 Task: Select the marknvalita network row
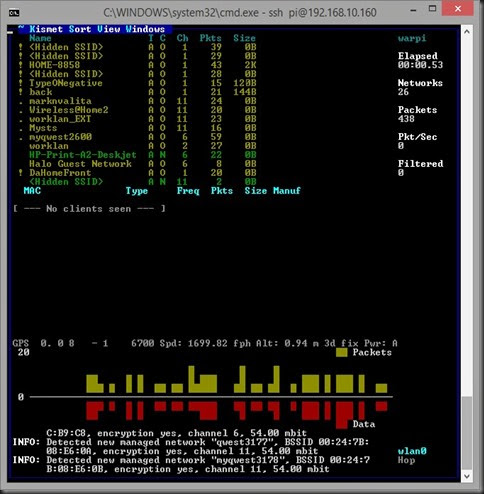click(x=138, y=101)
